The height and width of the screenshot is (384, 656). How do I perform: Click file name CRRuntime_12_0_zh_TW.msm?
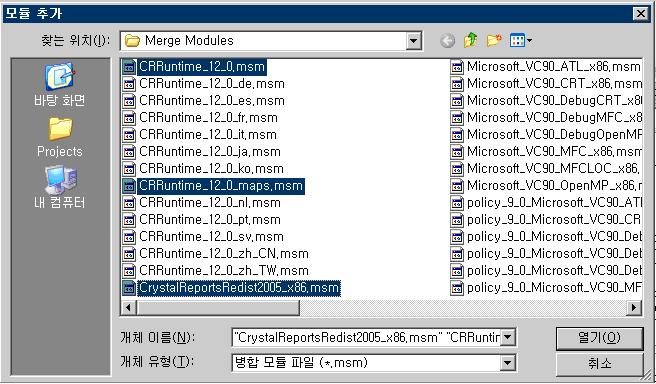click(x=224, y=271)
